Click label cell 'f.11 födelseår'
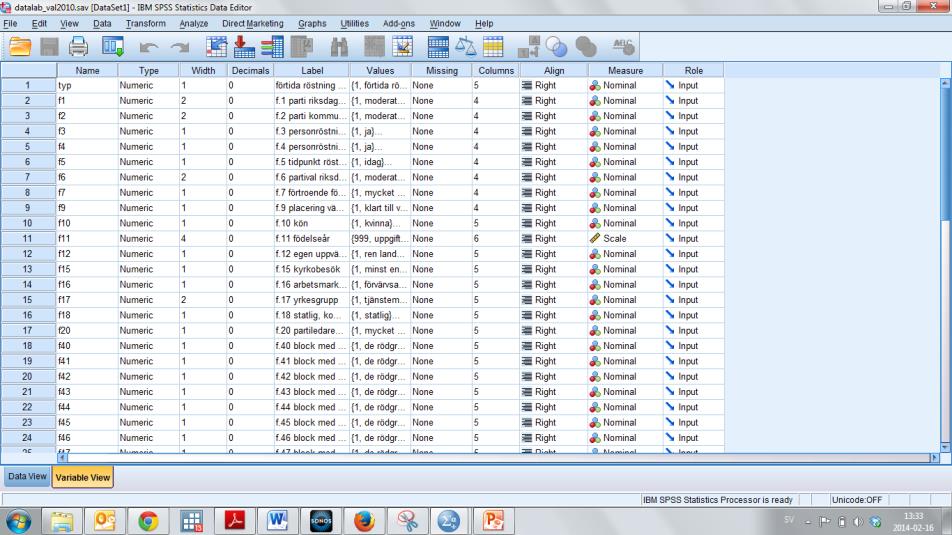 click(x=311, y=239)
